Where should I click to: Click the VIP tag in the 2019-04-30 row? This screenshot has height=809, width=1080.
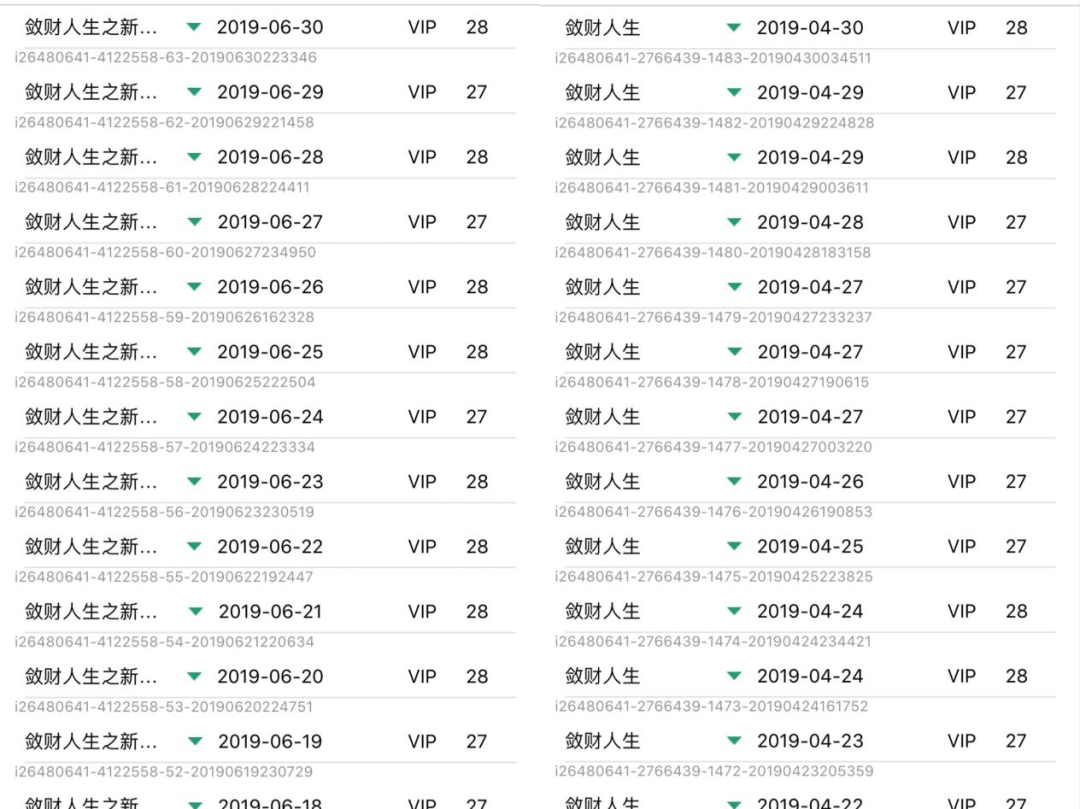pyautogui.click(x=962, y=28)
